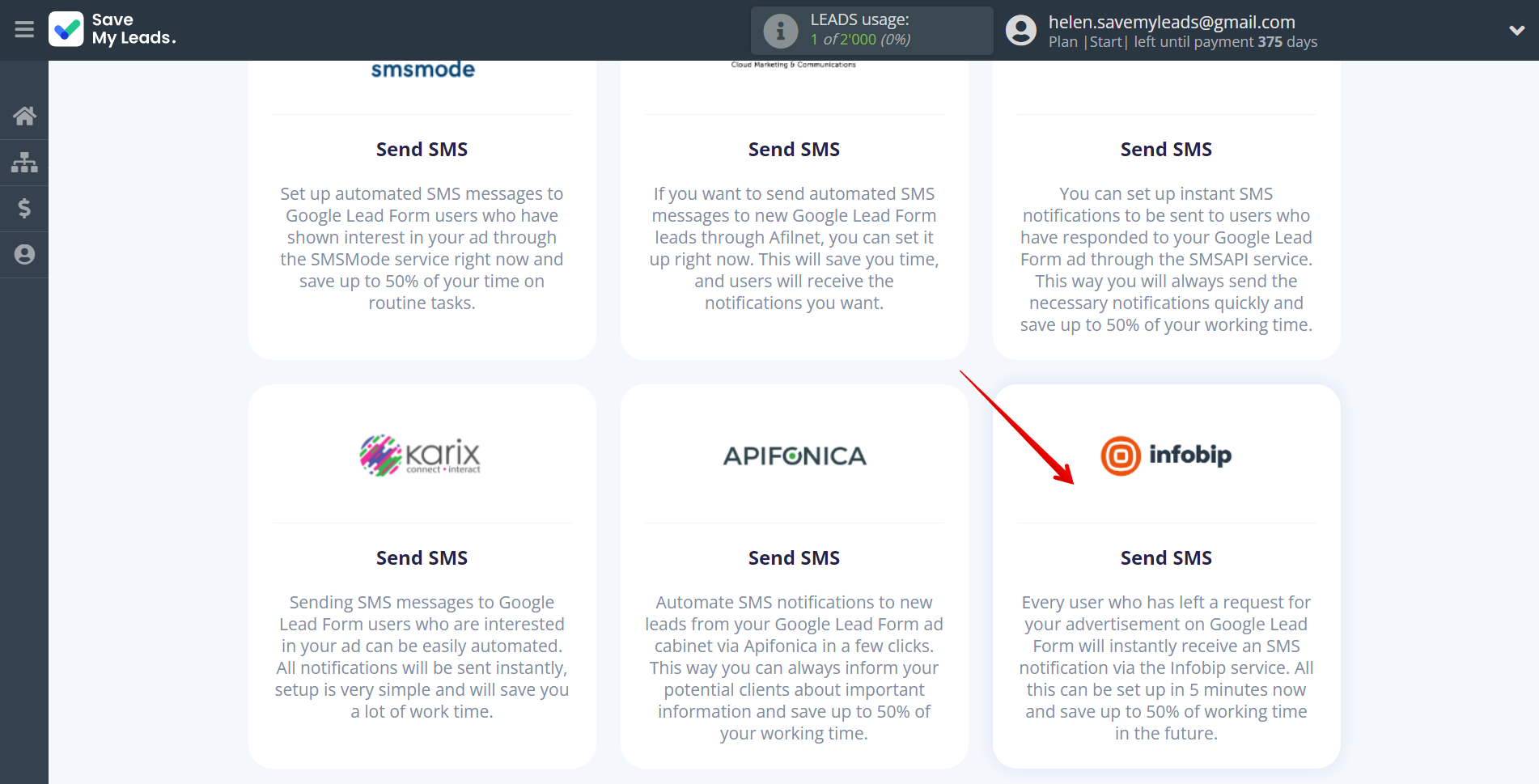Expand the account dropdown chevron
This screenshot has width=1539, height=784.
point(1516,31)
